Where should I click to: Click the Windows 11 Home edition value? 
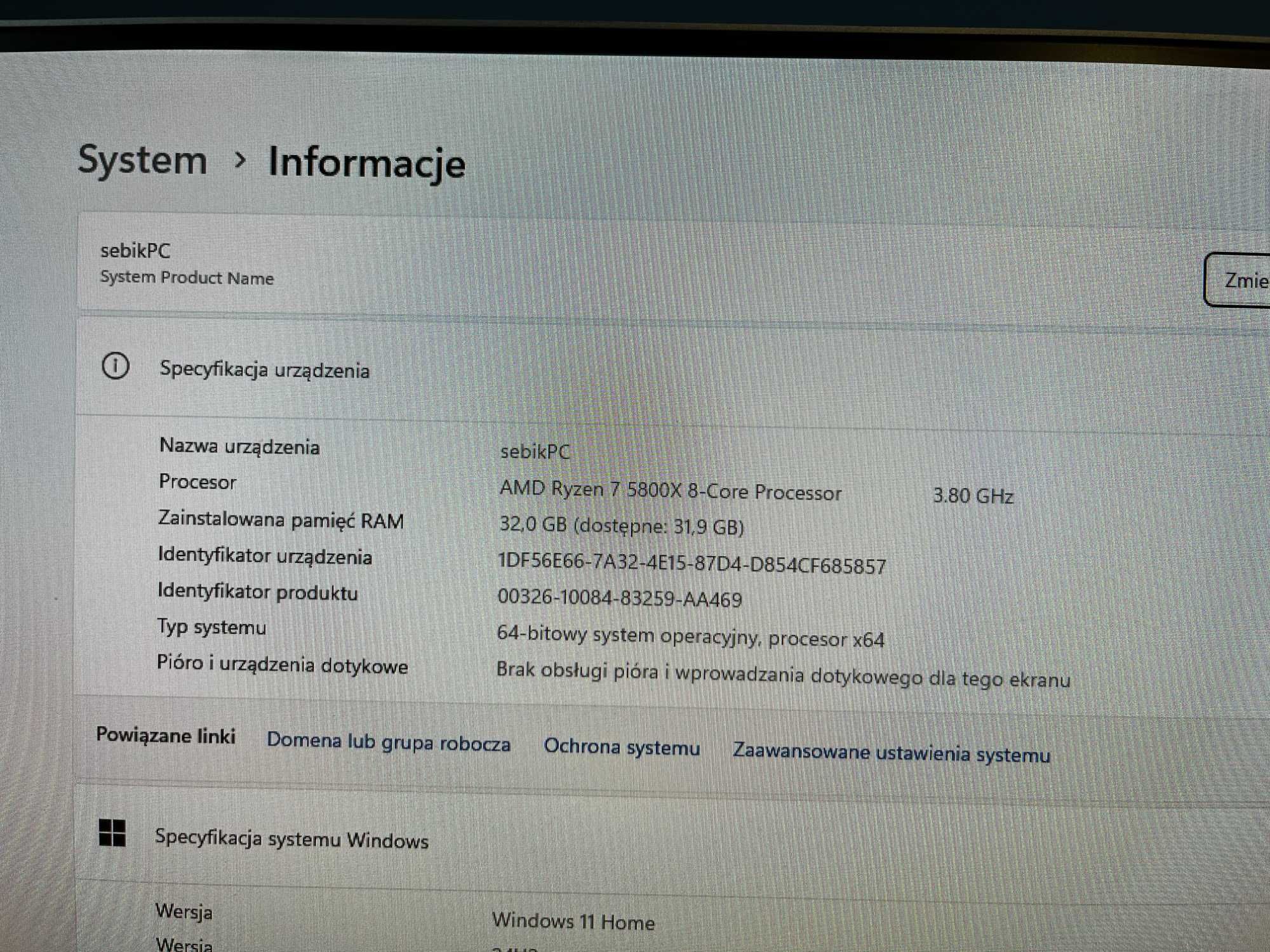pos(573,921)
